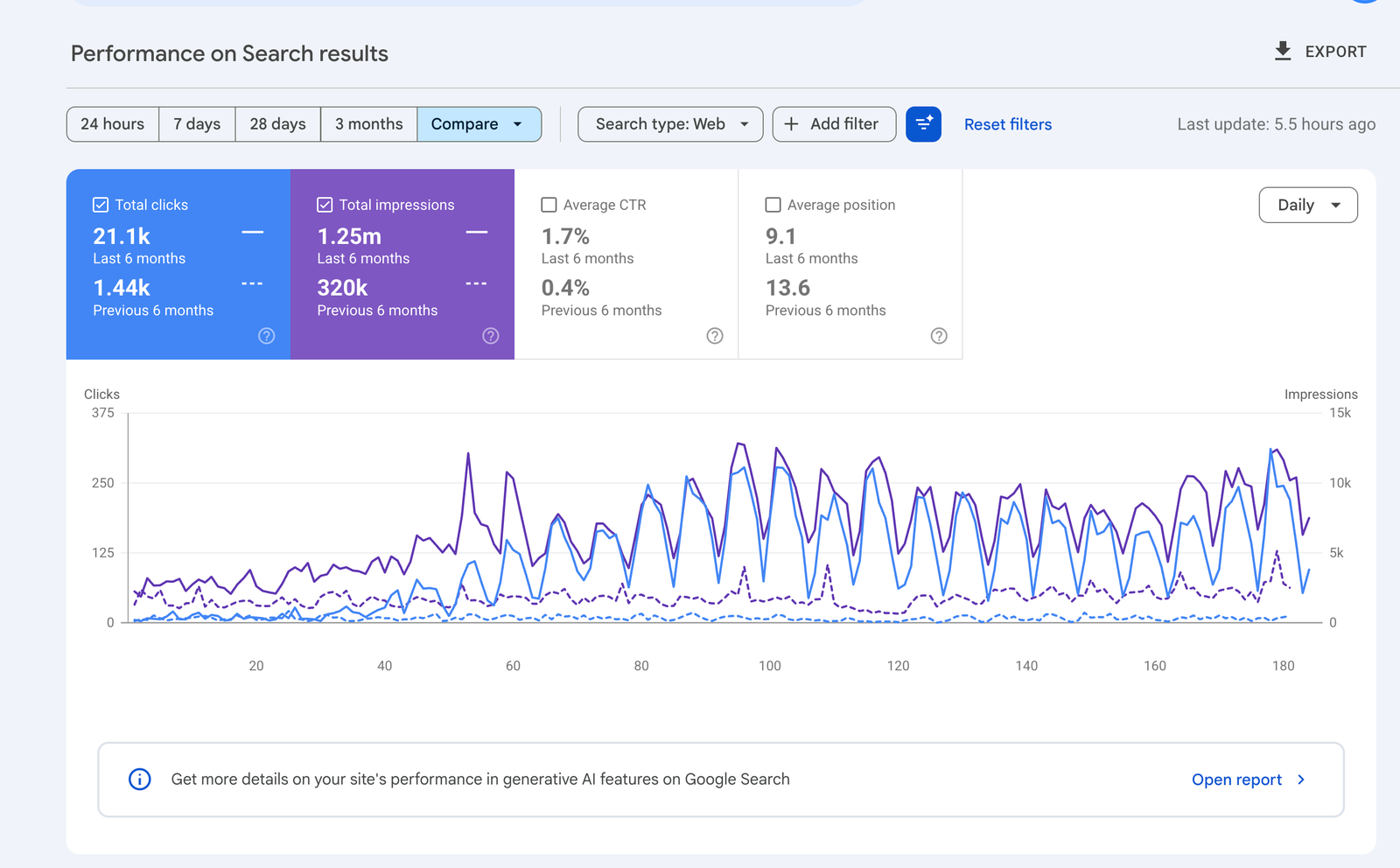Click the Impressions axis label

[x=1320, y=395]
